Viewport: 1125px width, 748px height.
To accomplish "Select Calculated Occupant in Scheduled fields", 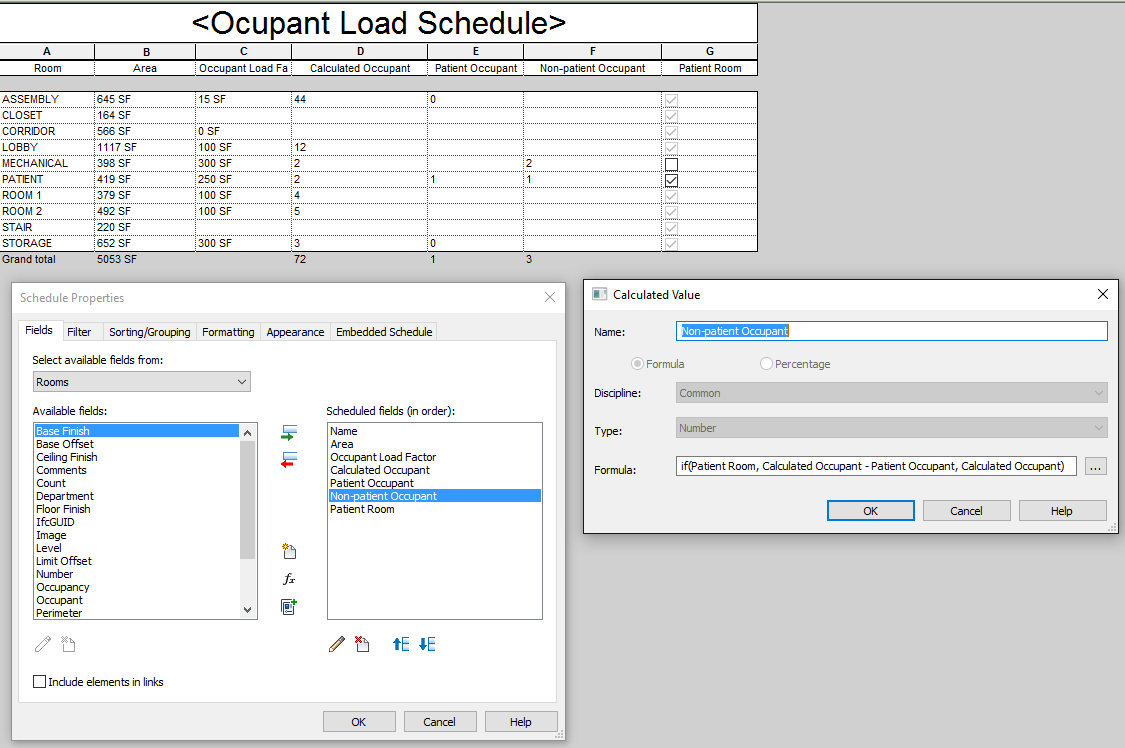I will click(434, 470).
